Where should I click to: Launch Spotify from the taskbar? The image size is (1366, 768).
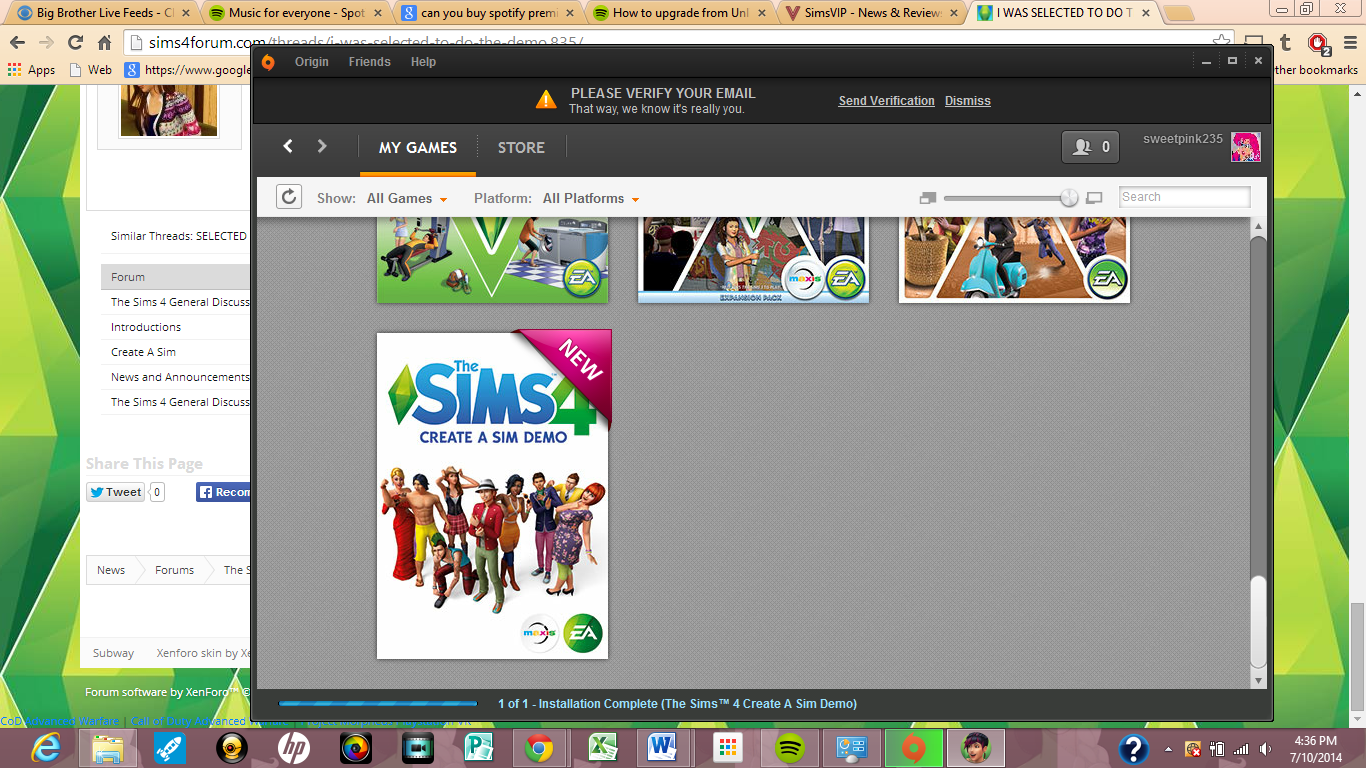790,747
